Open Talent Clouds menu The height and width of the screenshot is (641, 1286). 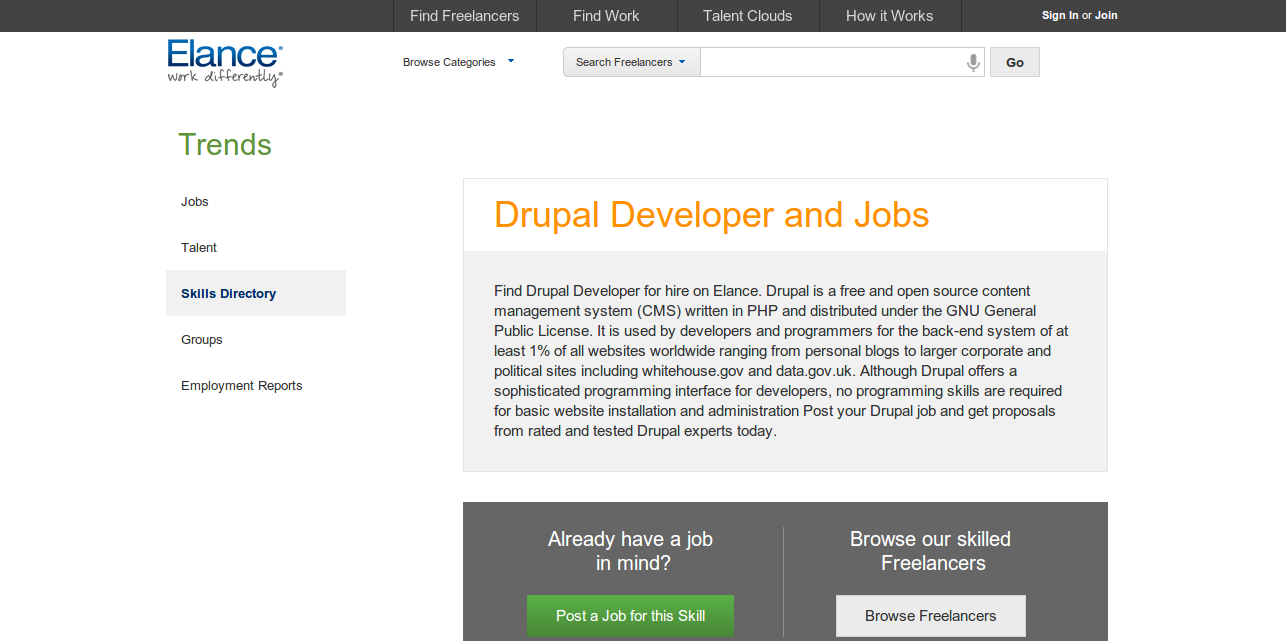pos(747,16)
